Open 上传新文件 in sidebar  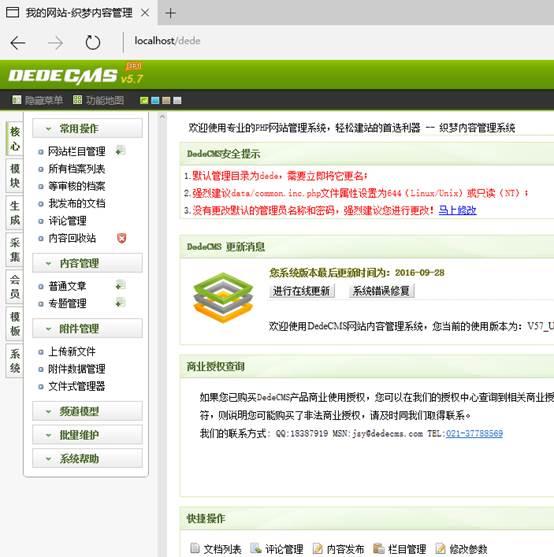tap(72, 351)
